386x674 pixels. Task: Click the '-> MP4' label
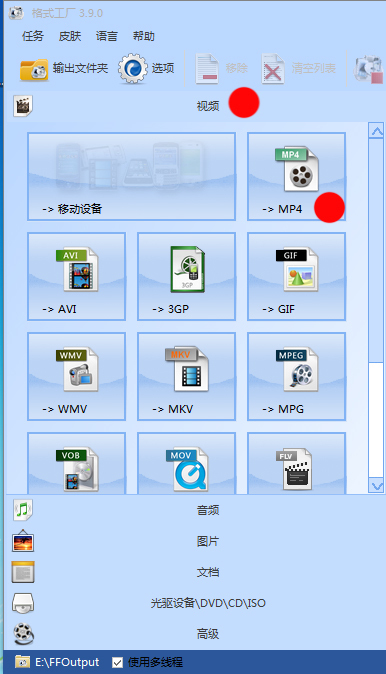pos(282,209)
